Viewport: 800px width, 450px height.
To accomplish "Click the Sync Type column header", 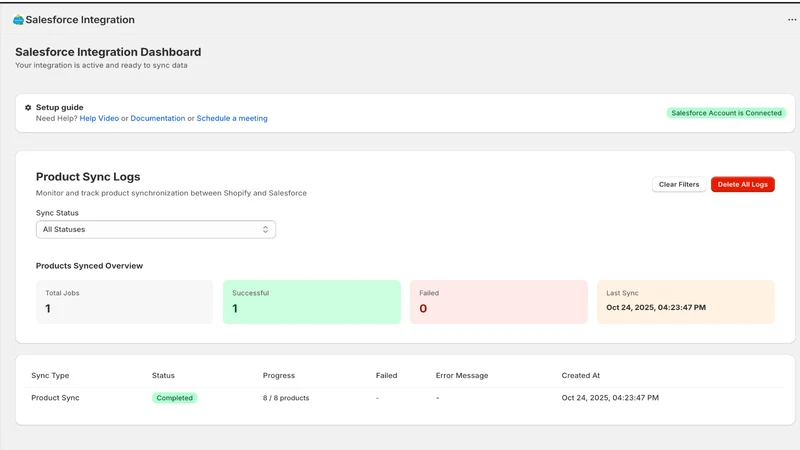I will pos(50,376).
